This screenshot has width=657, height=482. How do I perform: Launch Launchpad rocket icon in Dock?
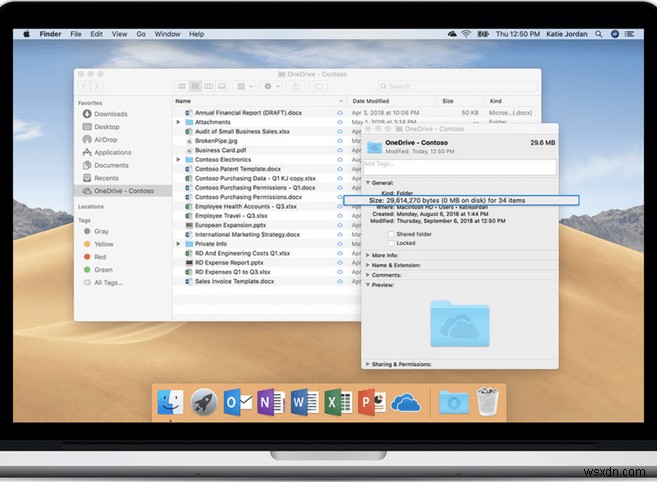(204, 402)
